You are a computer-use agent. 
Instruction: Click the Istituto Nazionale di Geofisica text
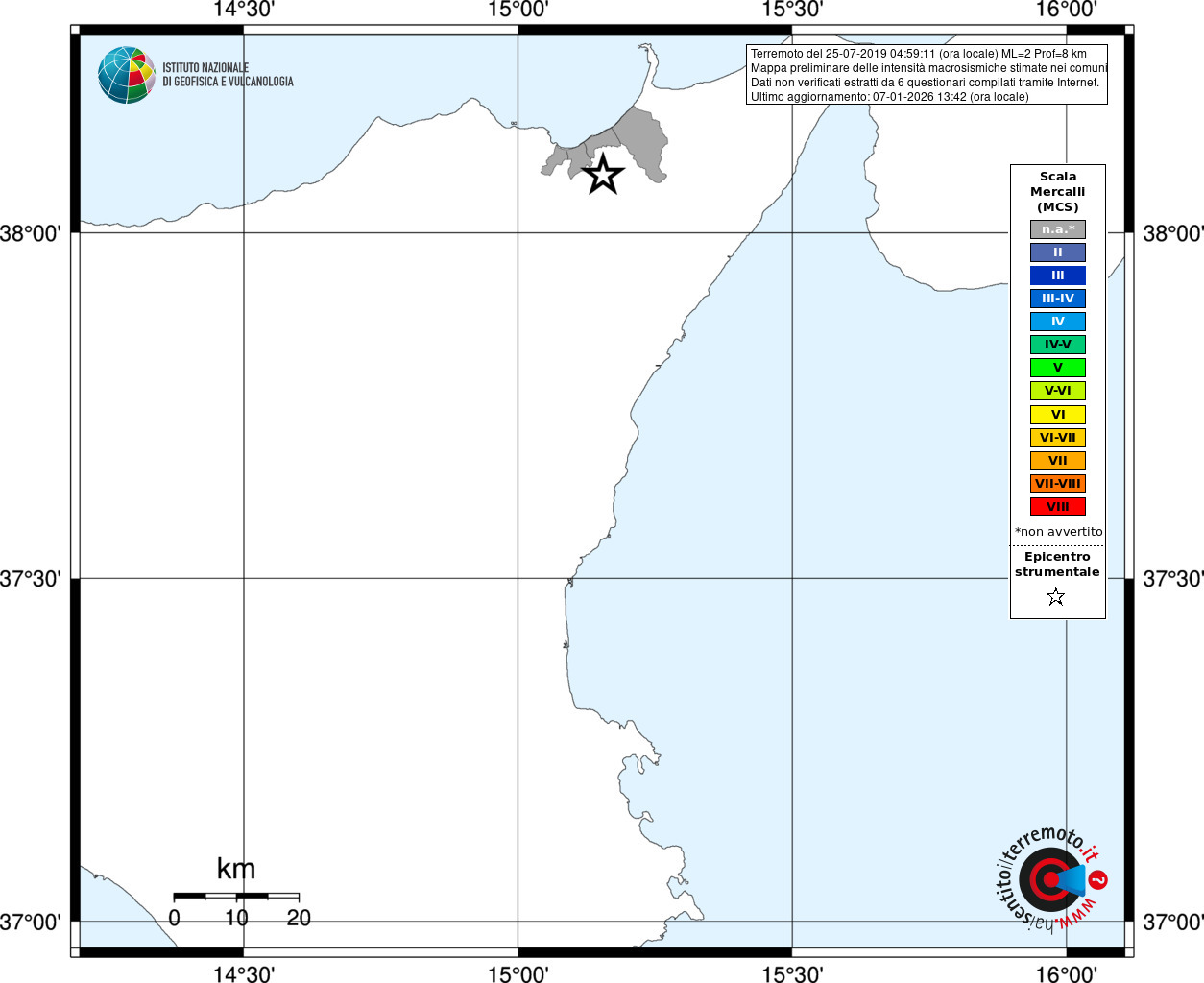tap(228, 75)
